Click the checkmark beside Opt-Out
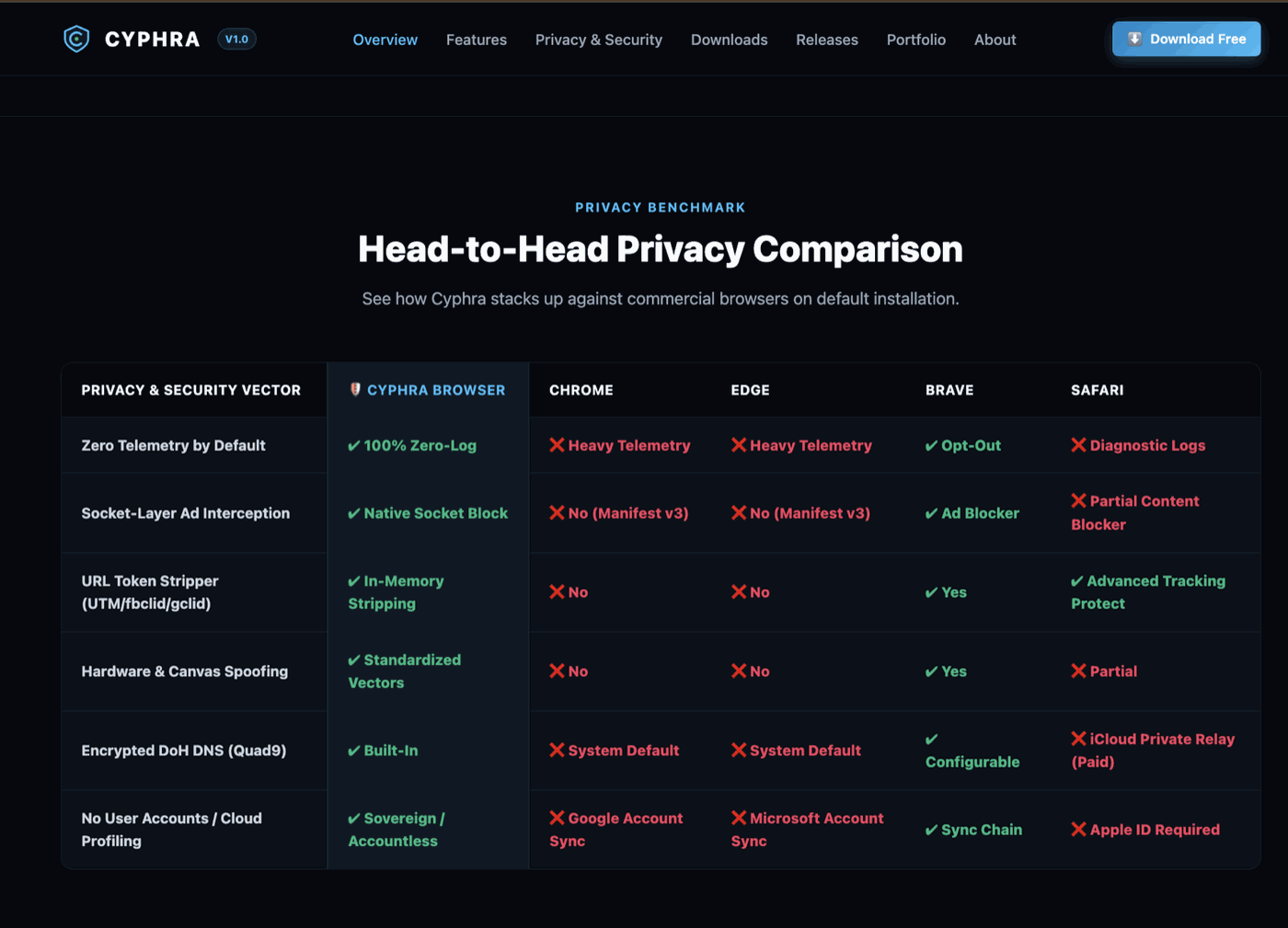 932,446
